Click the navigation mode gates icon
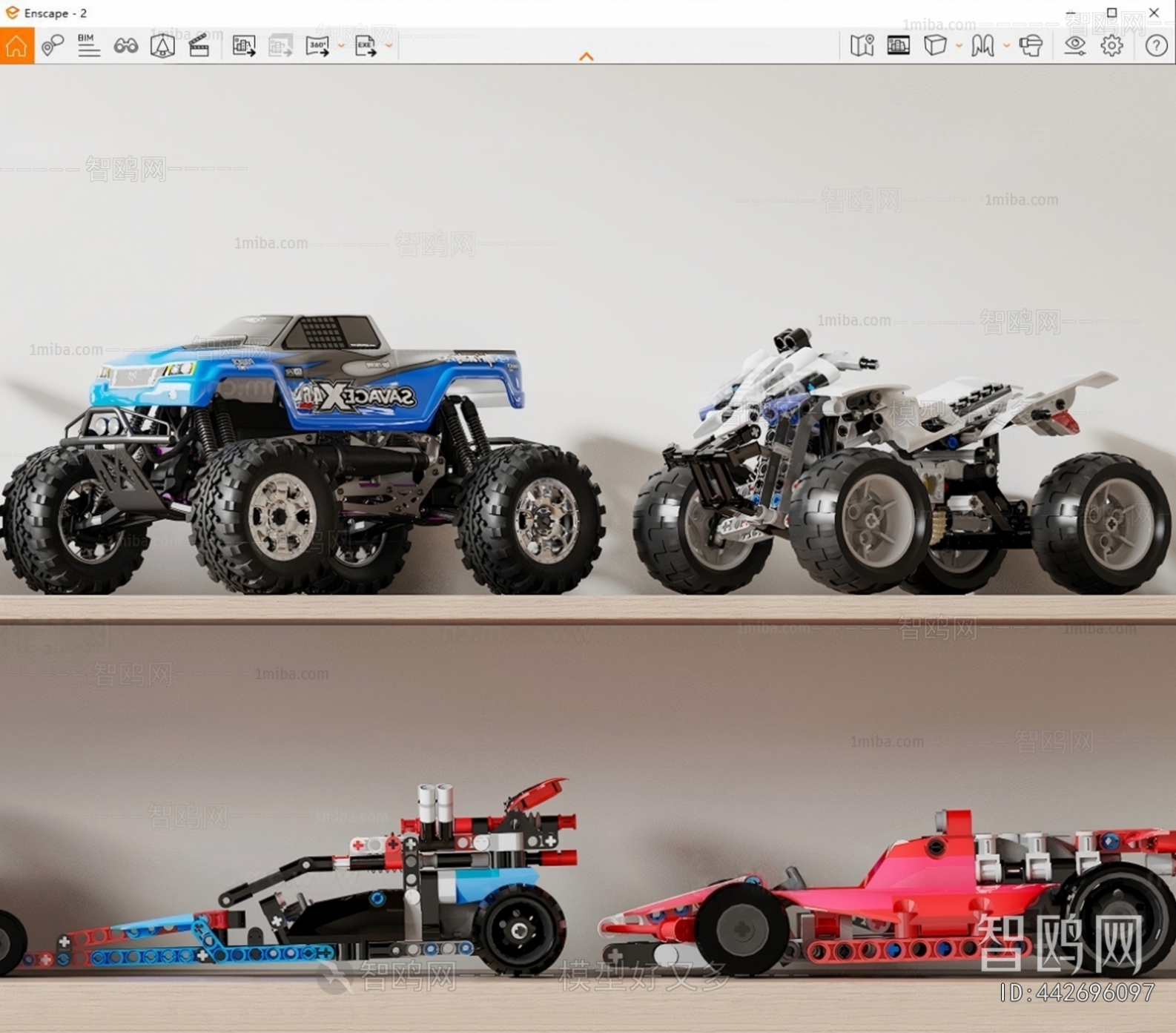This screenshot has width=1176, height=1033. [x=982, y=46]
